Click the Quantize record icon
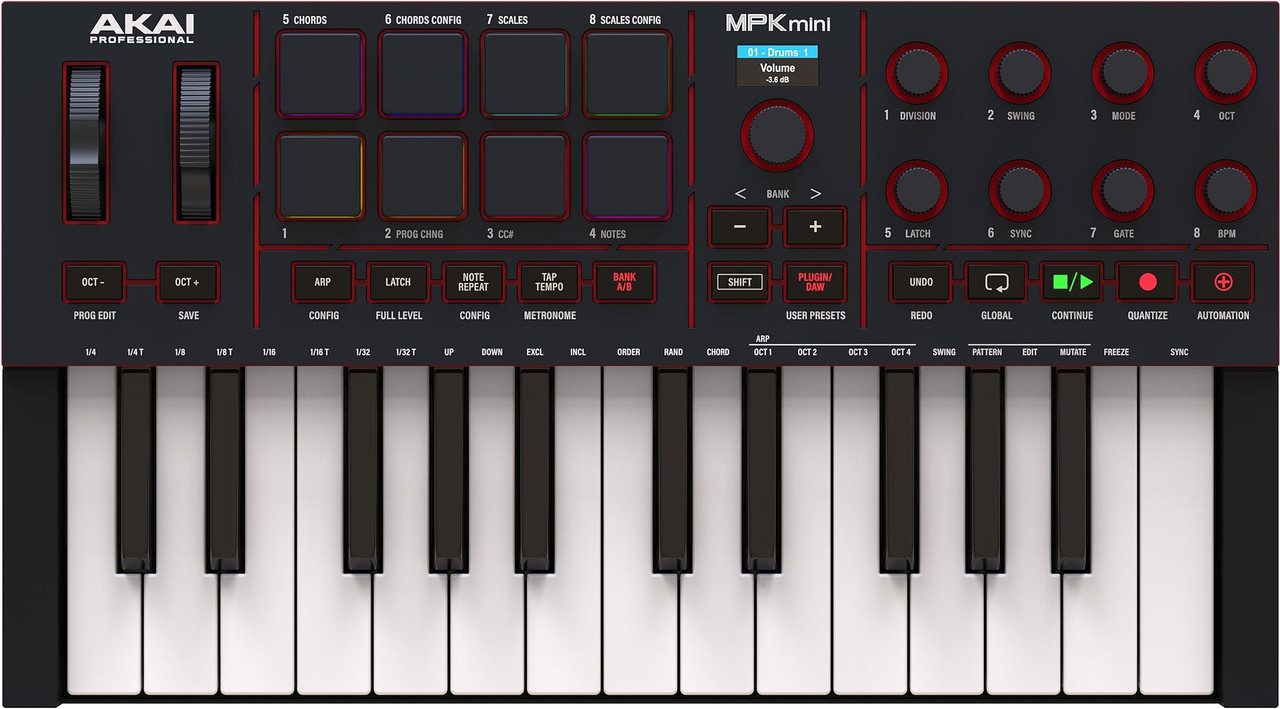This screenshot has height=709, width=1280. 1147,282
